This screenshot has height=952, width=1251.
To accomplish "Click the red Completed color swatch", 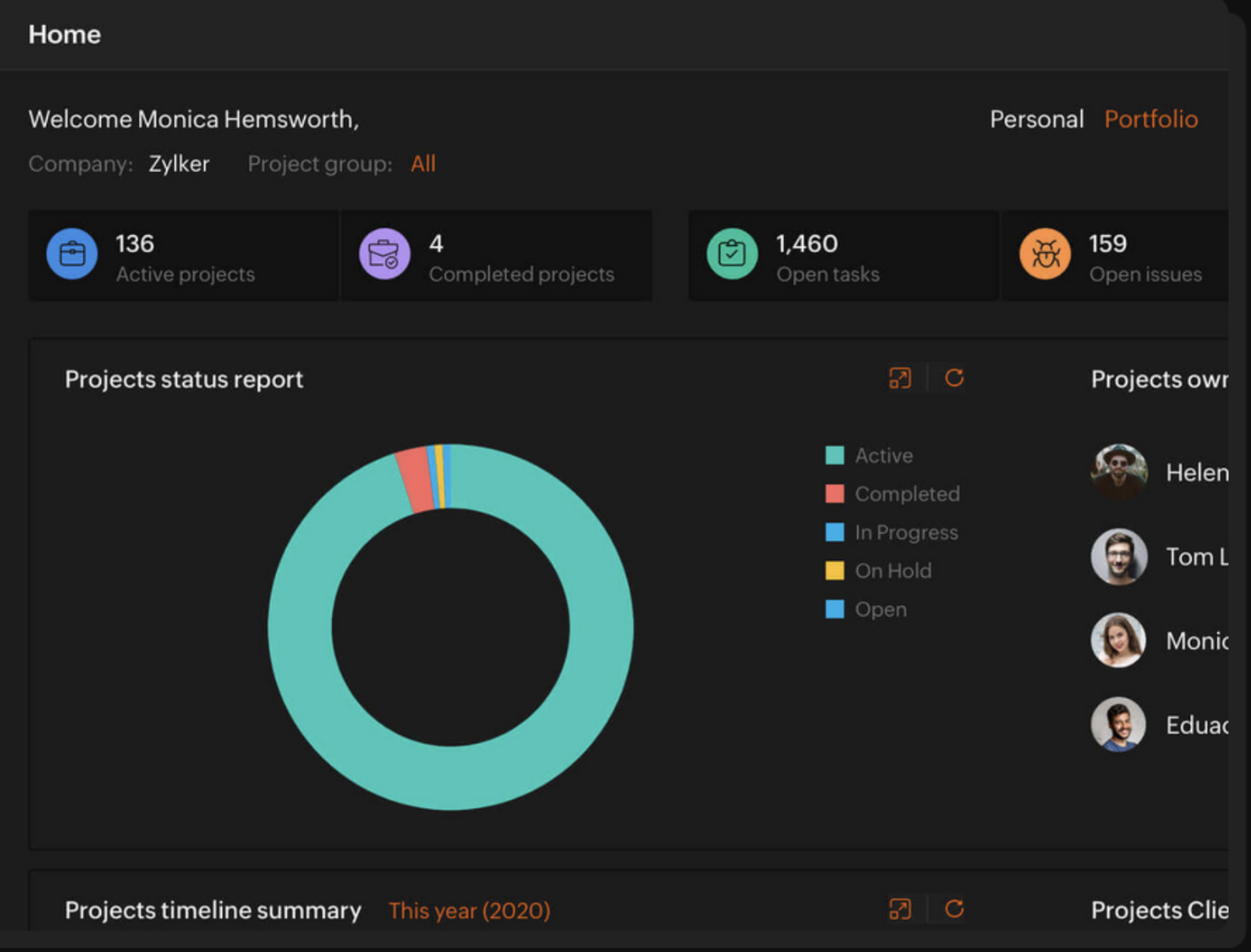I will click(x=834, y=494).
